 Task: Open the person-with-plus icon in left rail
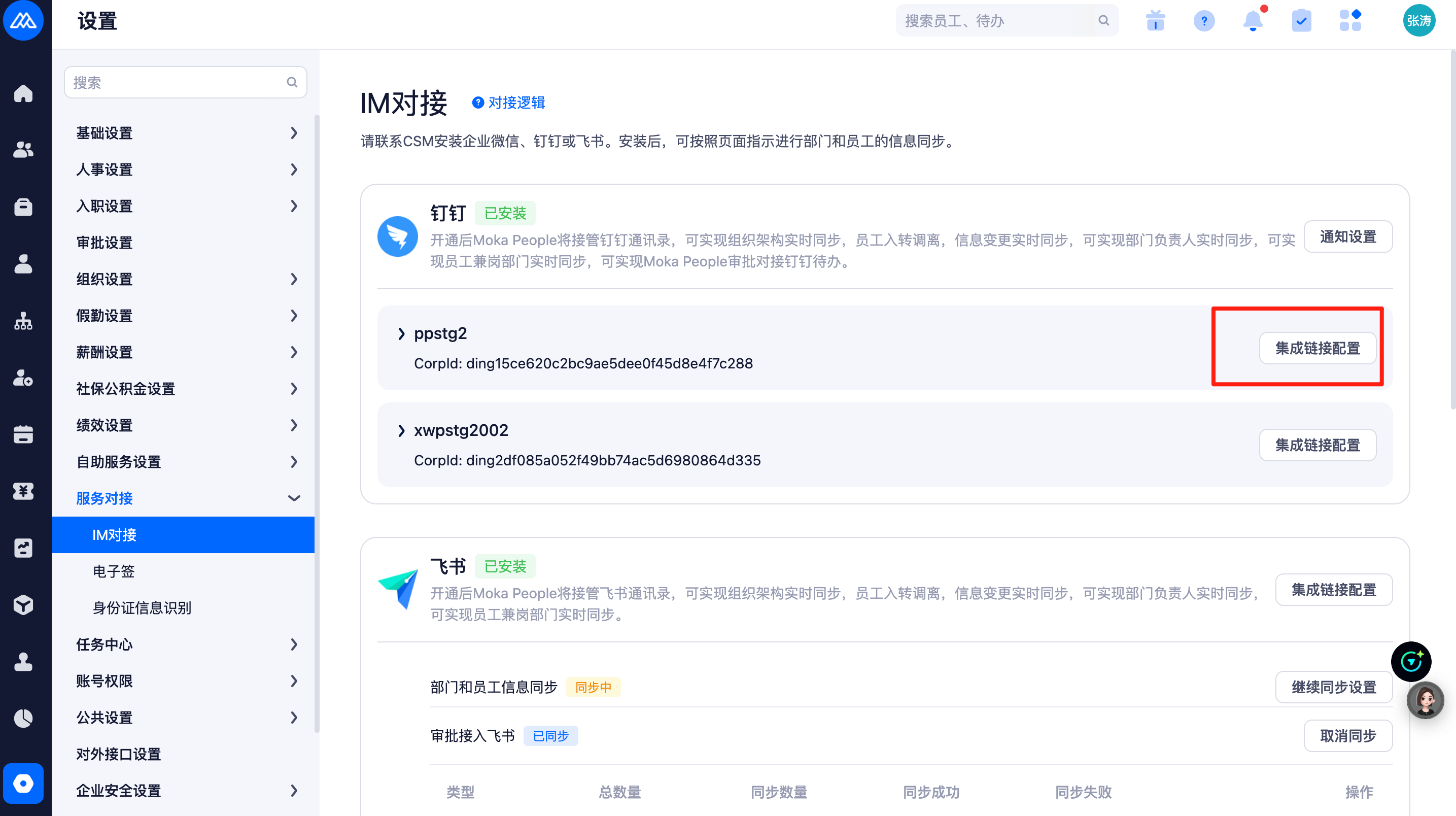pos(23,377)
